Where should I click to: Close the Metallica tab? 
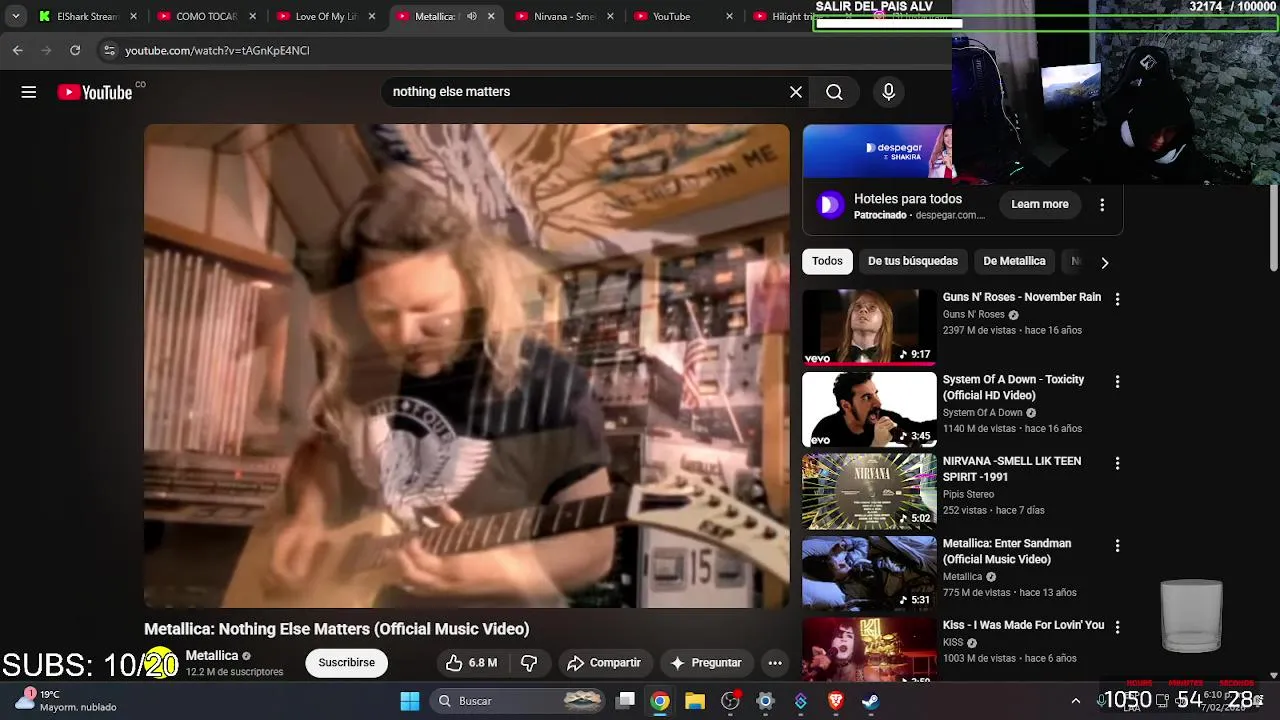[491, 16]
